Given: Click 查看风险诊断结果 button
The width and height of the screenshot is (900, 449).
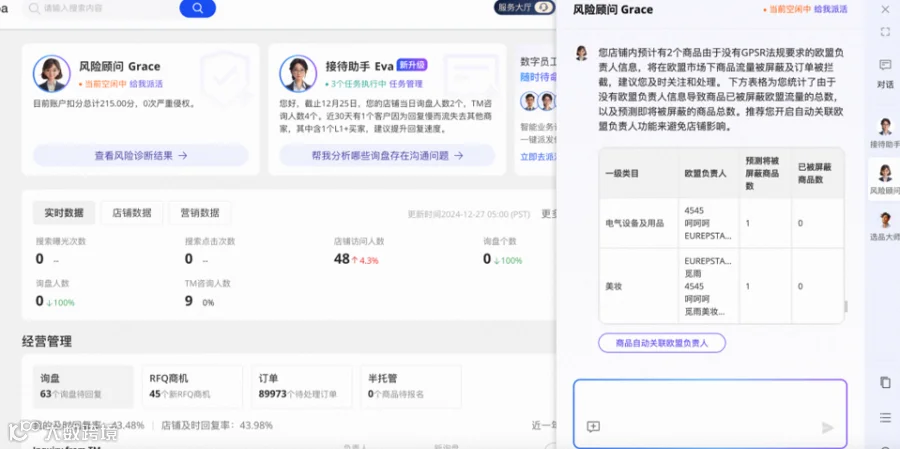Looking at the screenshot, I should tap(141, 155).
